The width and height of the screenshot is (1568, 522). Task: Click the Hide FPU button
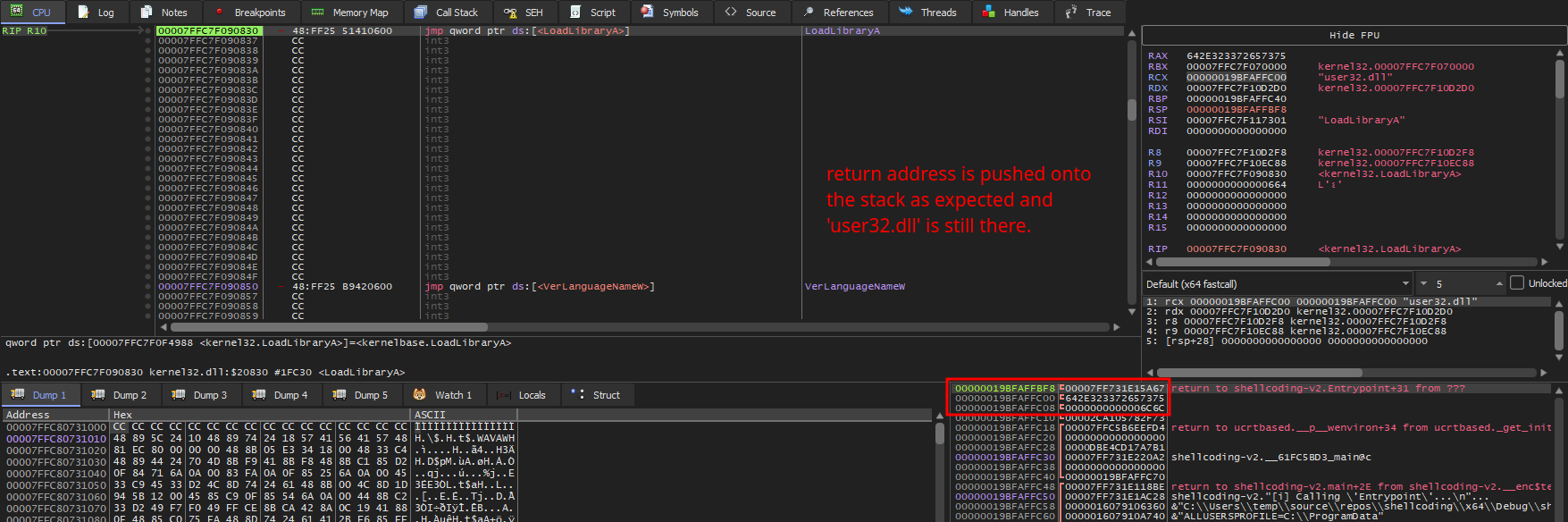pos(1354,36)
